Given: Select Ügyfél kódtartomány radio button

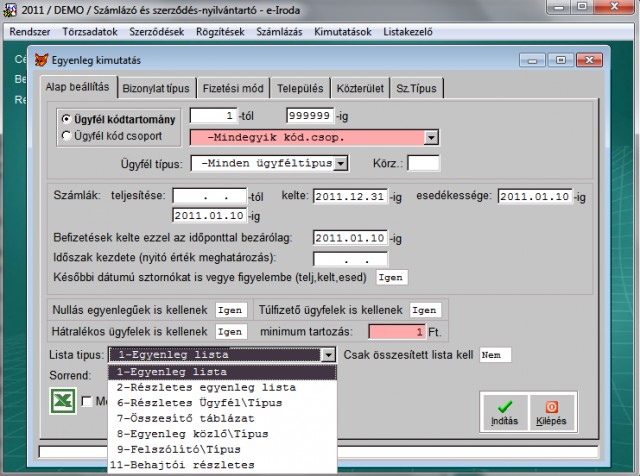Looking at the screenshot, I should 67,117.
